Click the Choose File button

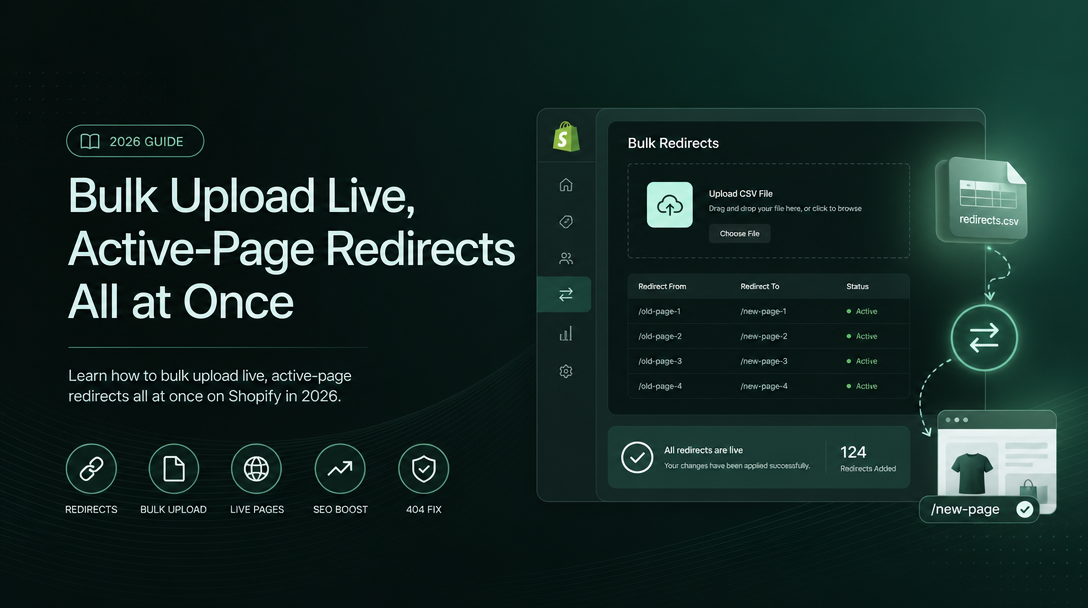(x=740, y=233)
